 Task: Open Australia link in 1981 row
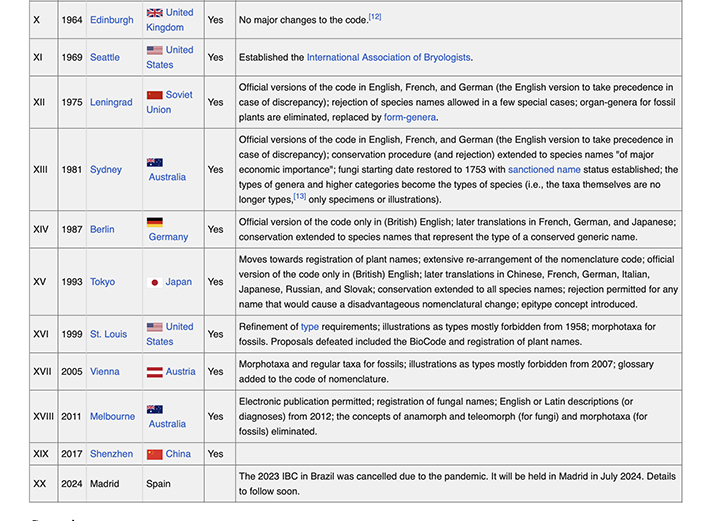167,177
